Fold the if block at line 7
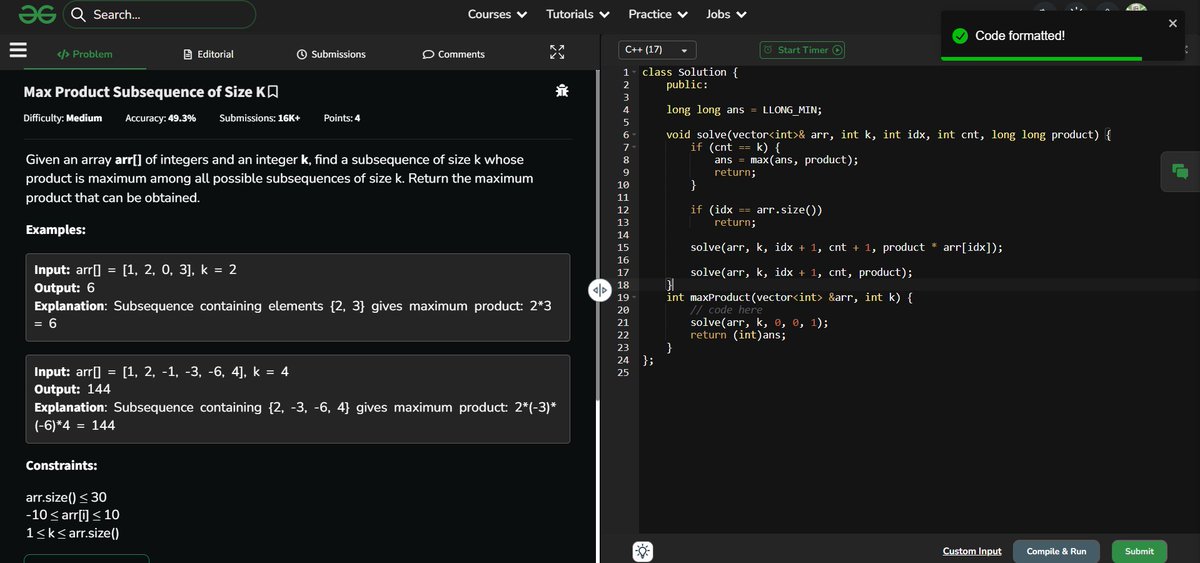 [x=634, y=148]
